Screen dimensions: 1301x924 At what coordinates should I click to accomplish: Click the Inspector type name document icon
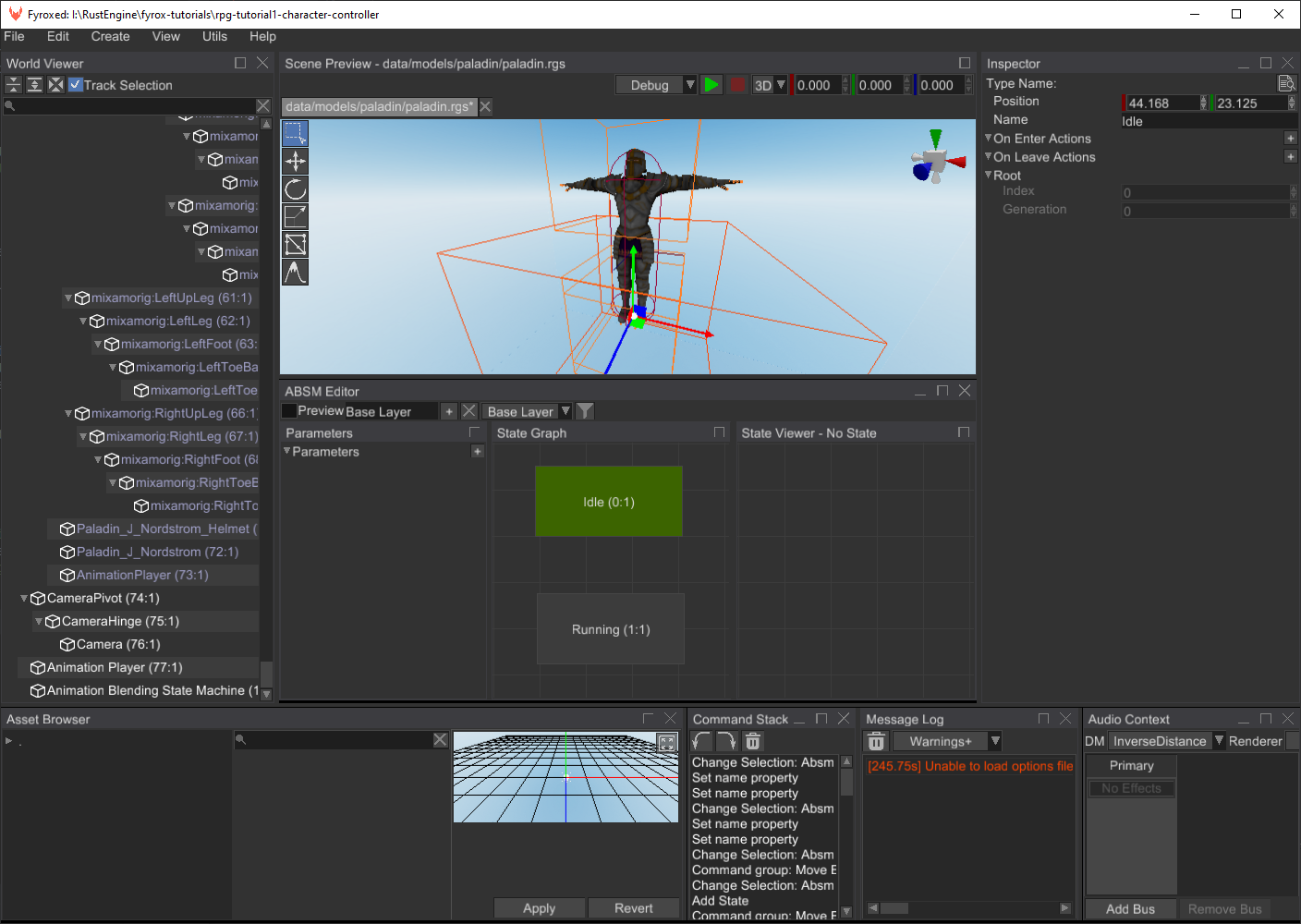pos(1286,83)
